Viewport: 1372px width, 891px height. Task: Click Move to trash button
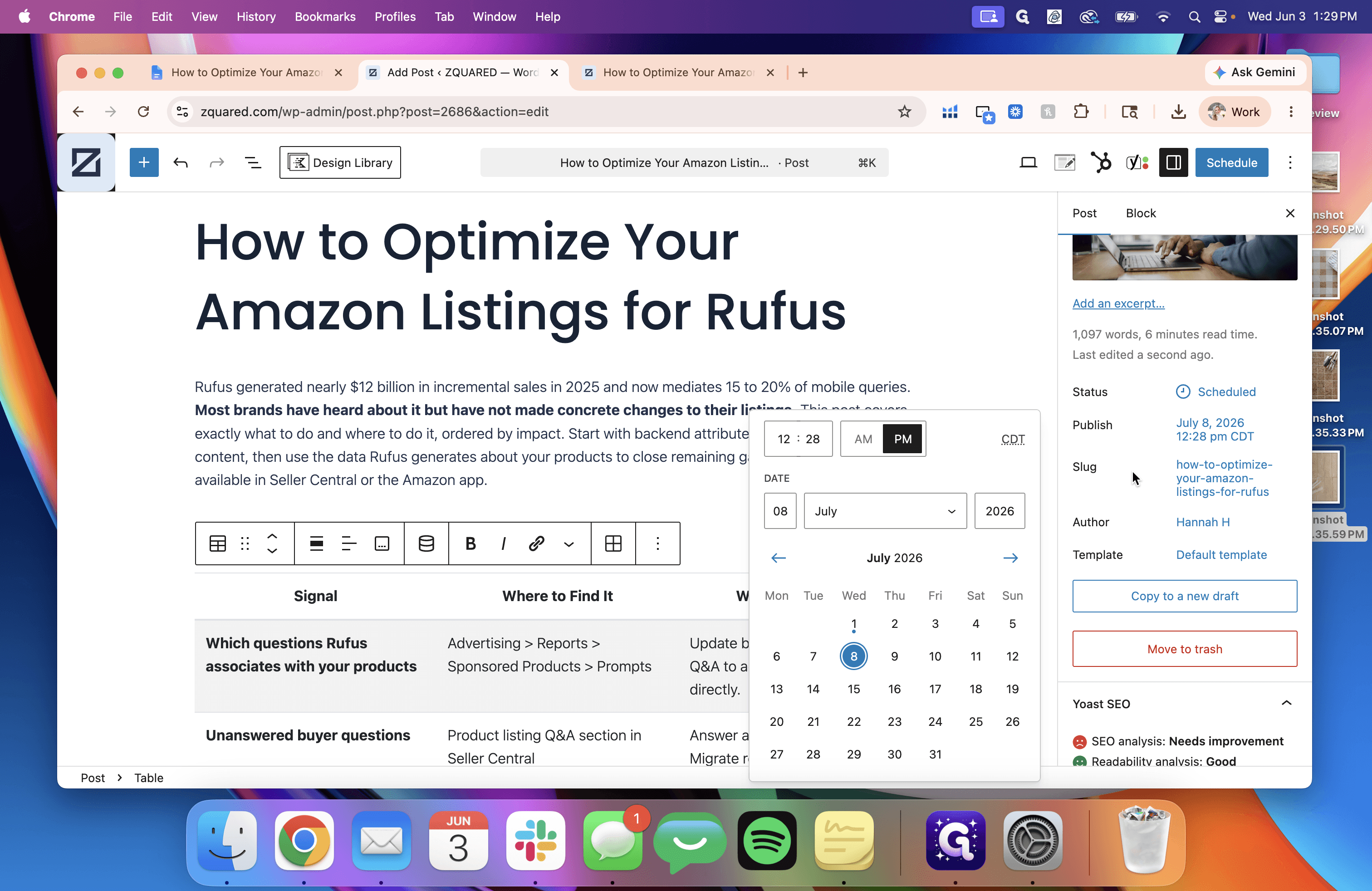tap(1185, 649)
